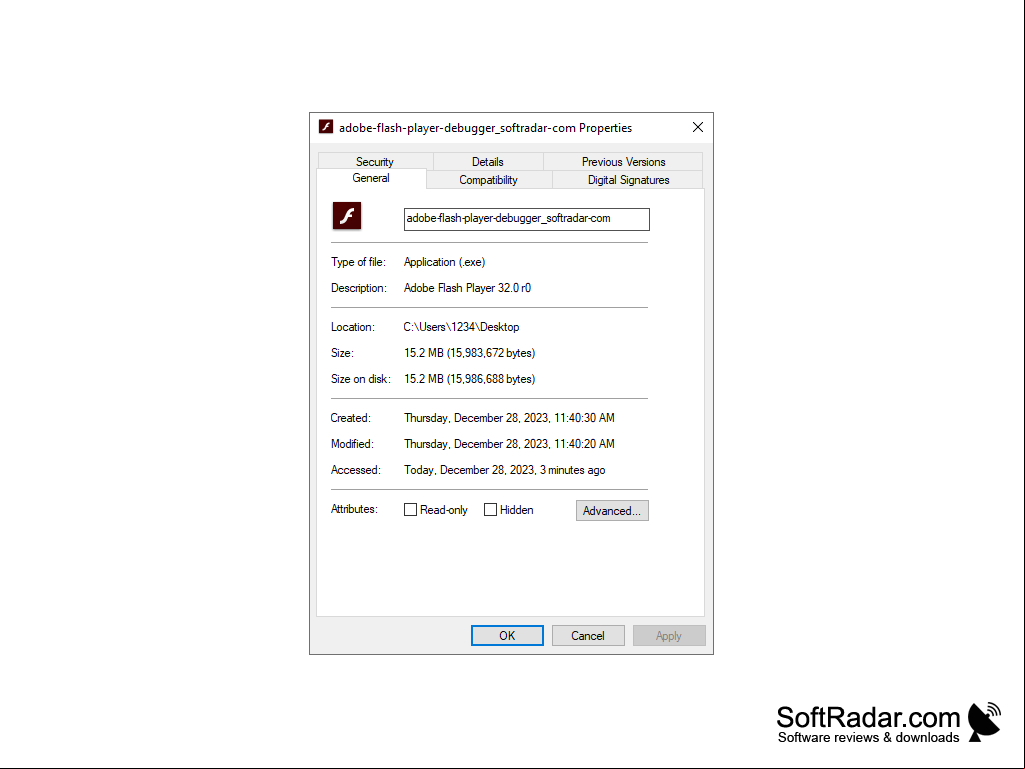The image size is (1025, 769).
Task: Confirm with the OK button
Action: point(507,636)
